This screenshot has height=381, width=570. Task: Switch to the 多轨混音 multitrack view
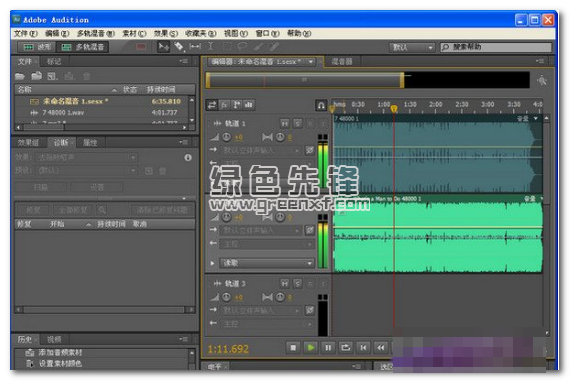pyautogui.click(x=83, y=47)
